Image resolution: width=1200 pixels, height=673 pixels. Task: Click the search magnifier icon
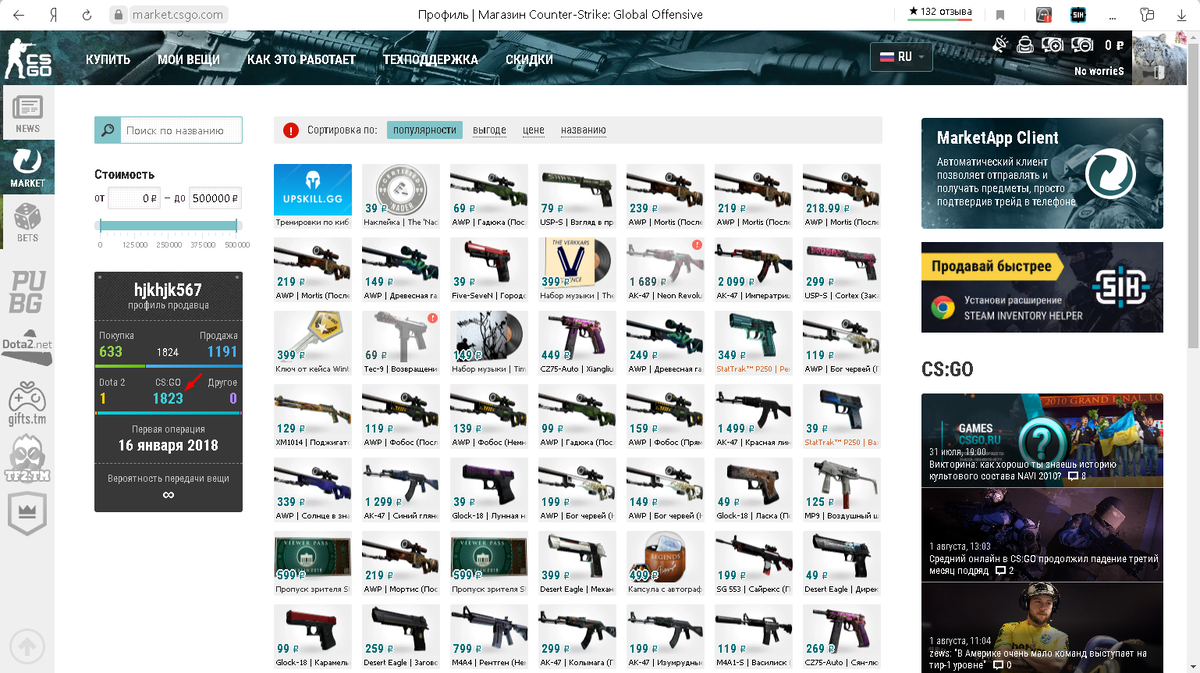(107, 130)
